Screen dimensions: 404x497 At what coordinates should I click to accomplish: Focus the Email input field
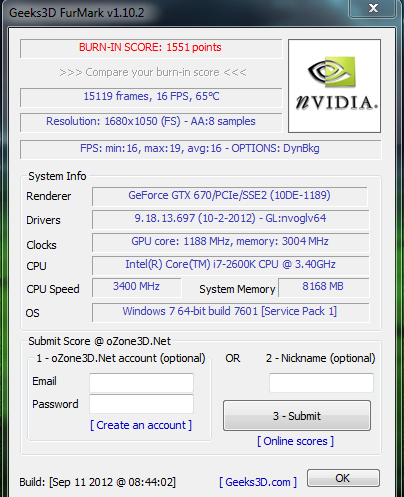click(x=141, y=383)
